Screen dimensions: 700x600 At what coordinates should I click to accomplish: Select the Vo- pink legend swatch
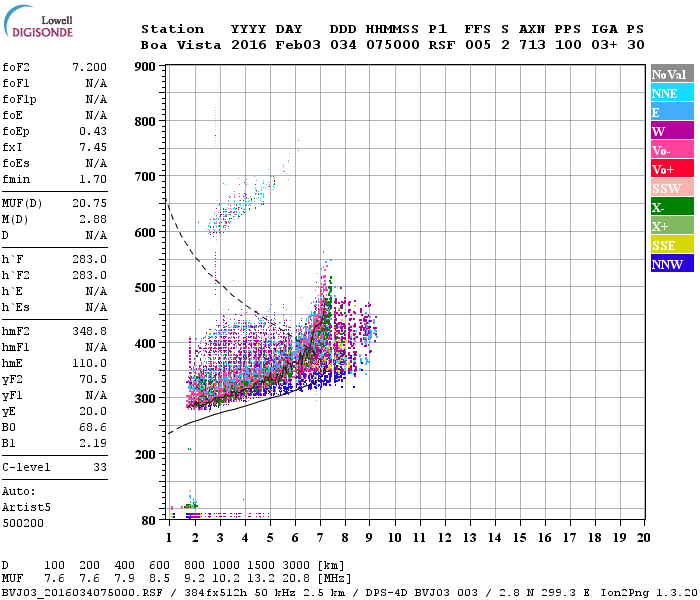[672, 150]
